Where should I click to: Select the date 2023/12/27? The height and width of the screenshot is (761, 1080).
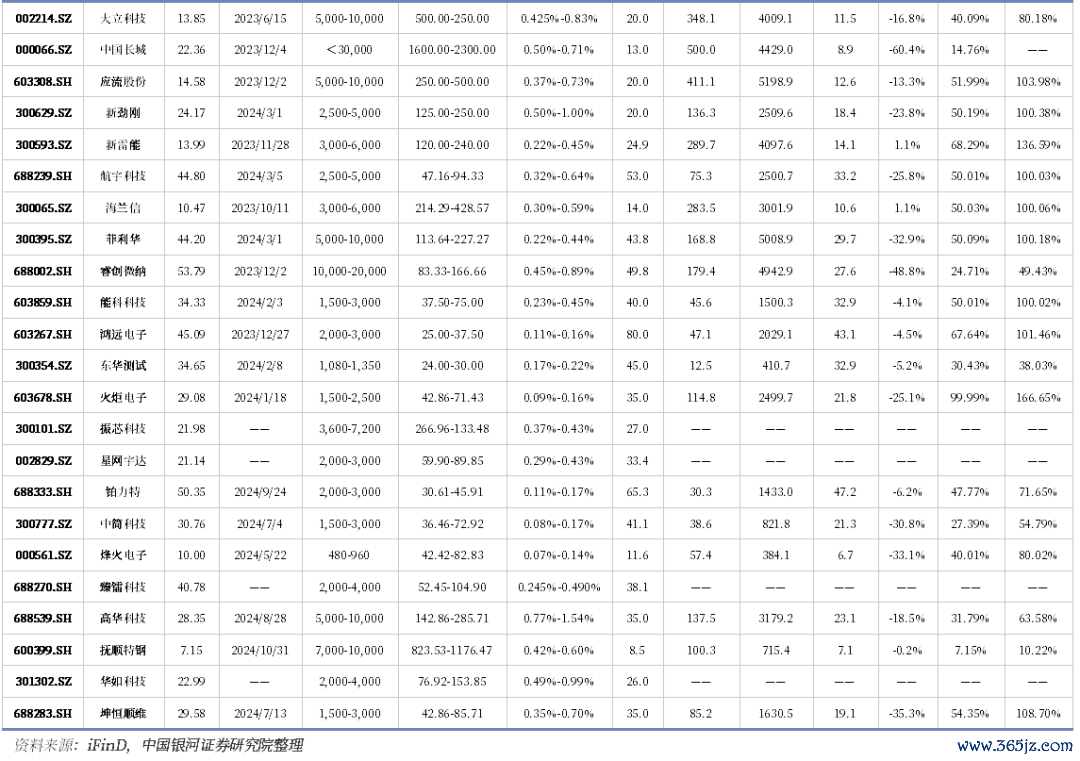click(x=260, y=335)
